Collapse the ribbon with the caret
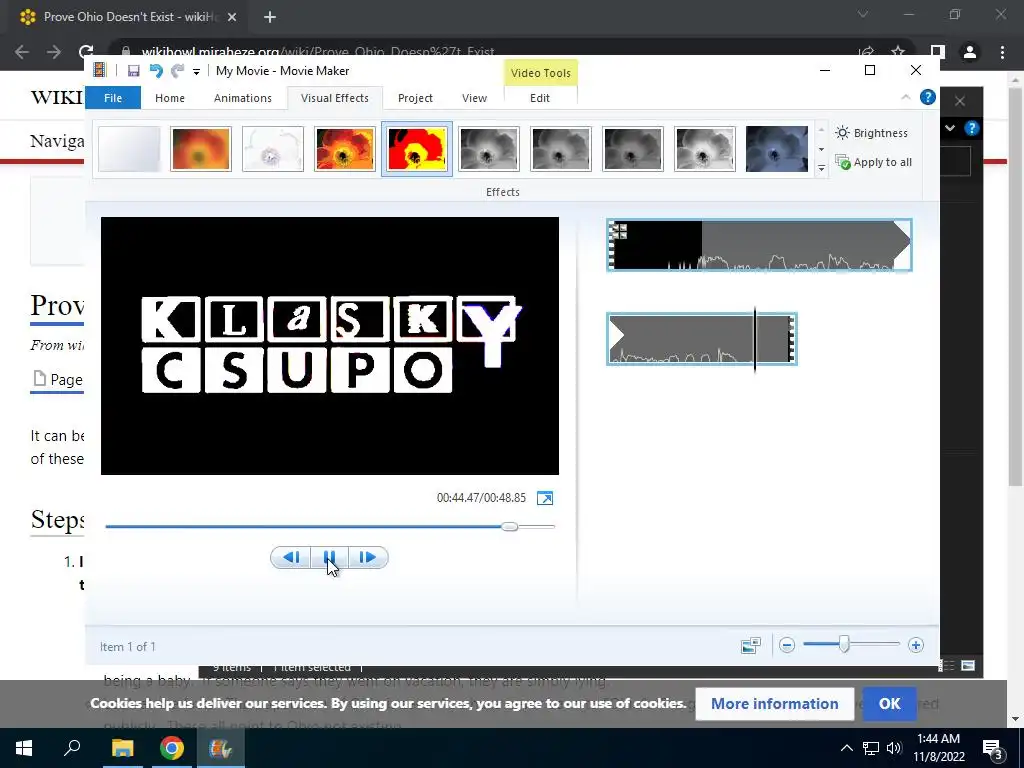 pos(906,97)
